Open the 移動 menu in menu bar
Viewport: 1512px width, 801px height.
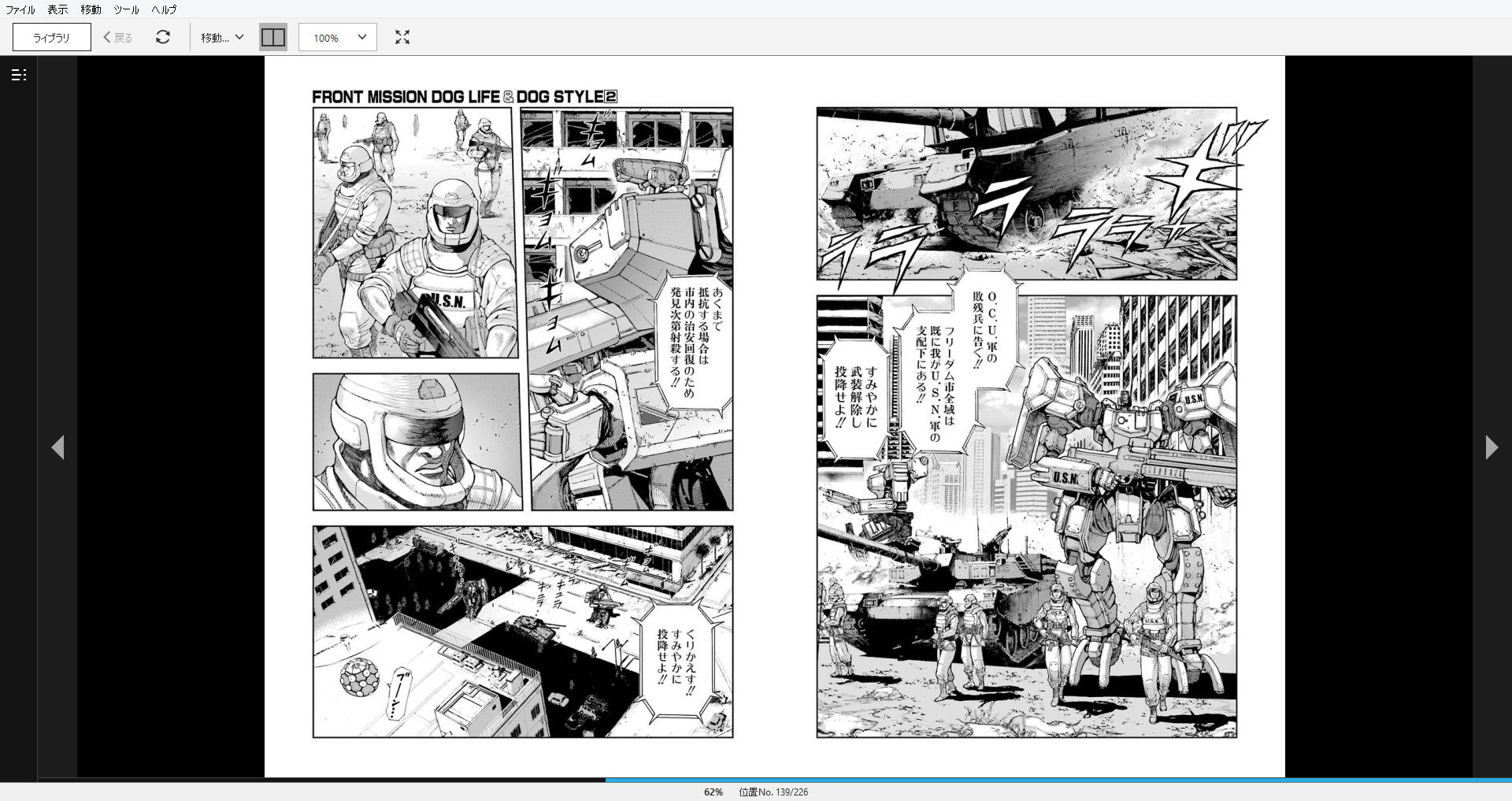point(91,9)
